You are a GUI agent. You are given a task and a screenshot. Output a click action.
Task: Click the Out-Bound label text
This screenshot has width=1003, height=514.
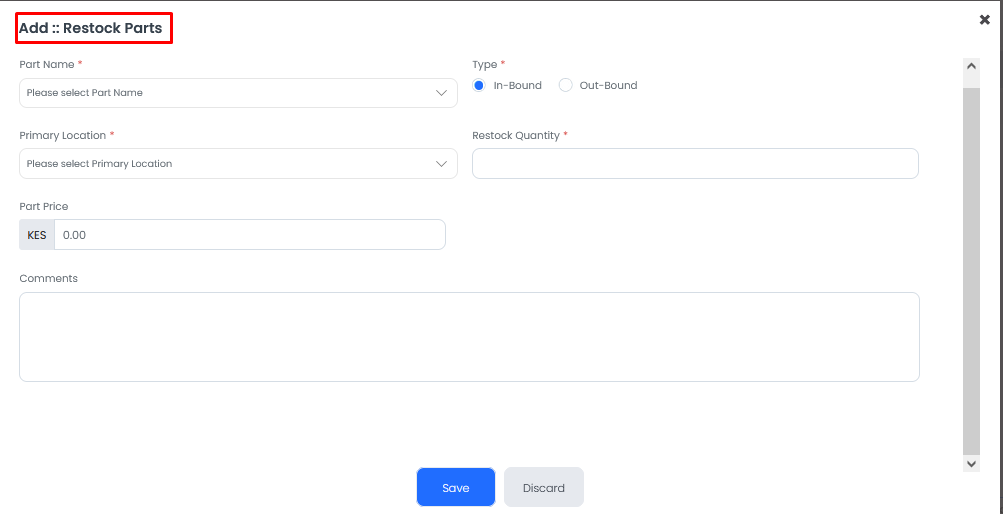click(608, 85)
